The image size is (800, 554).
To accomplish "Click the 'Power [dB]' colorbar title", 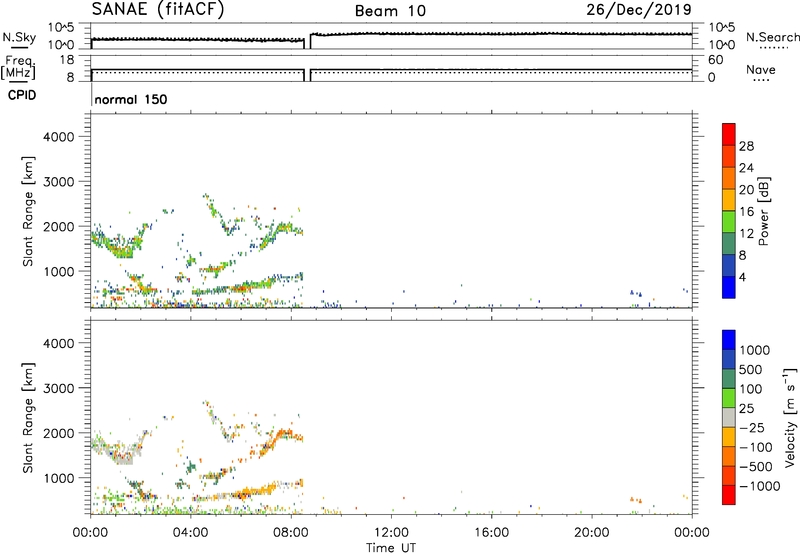I will pos(764,211).
